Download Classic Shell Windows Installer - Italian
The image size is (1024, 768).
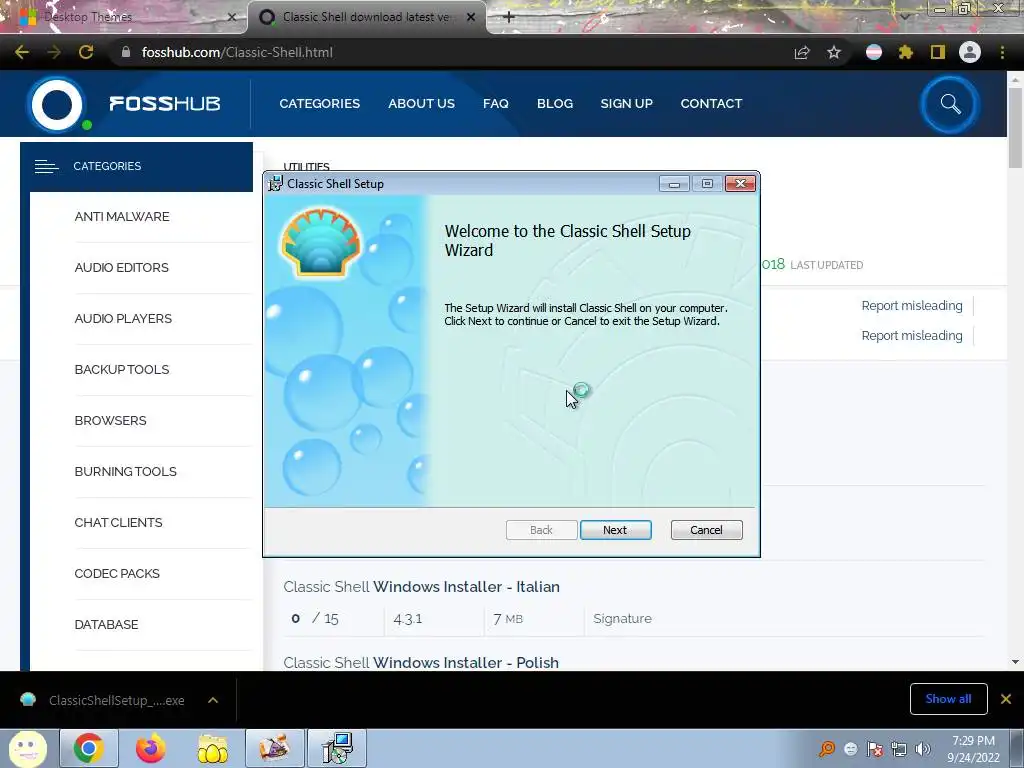tap(421, 586)
